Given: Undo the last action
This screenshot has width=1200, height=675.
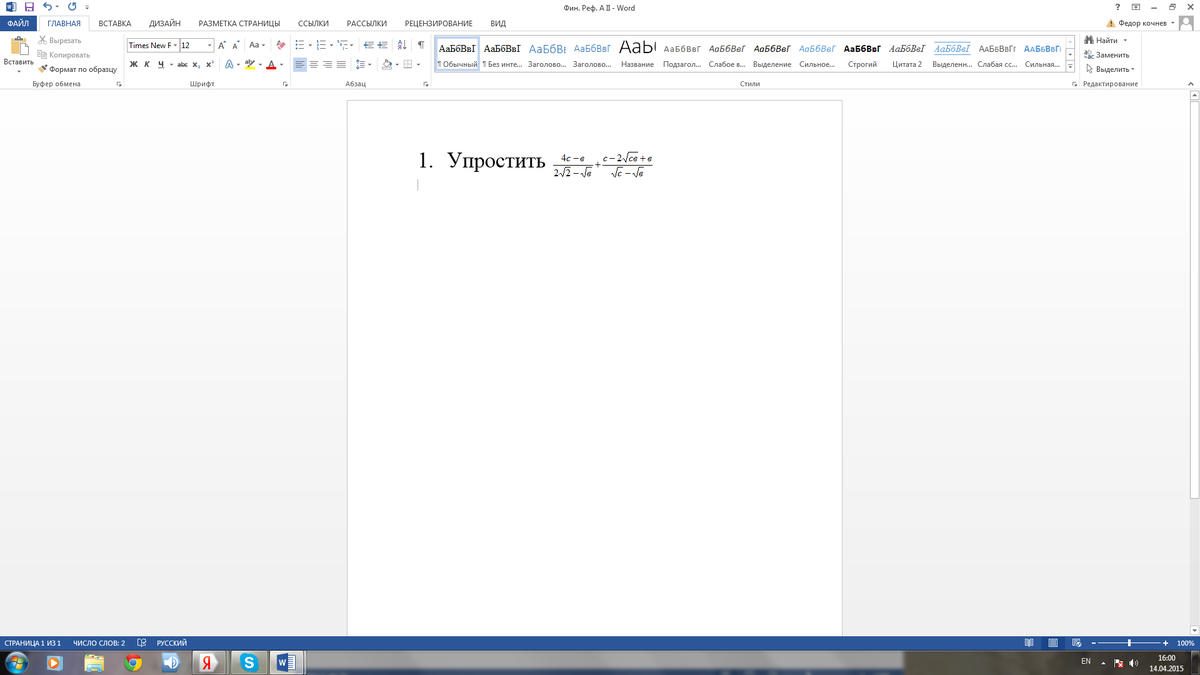Looking at the screenshot, I should (47, 7).
